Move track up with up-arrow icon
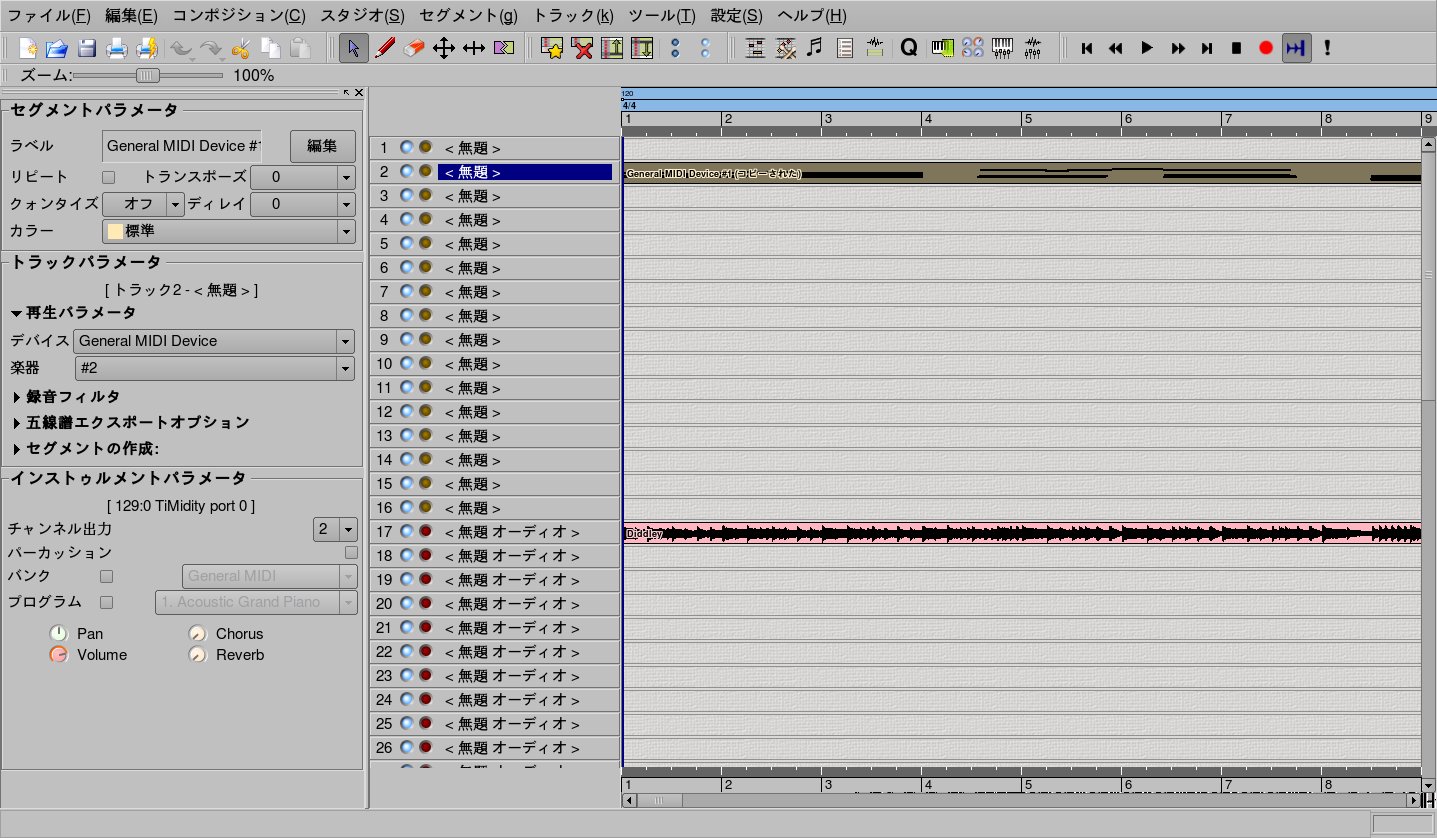This screenshot has width=1437, height=838. point(612,47)
